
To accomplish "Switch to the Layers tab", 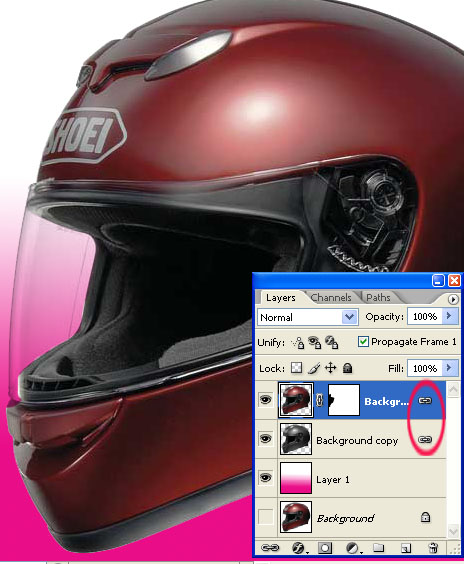I will (x=281, y=298).
